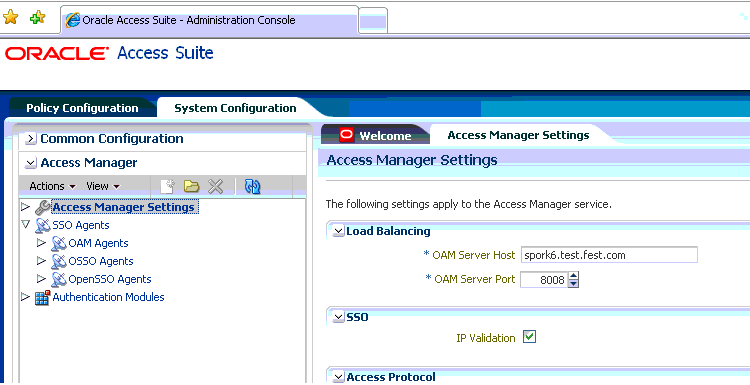Click the OAM Server Port field

coord(543,280)
